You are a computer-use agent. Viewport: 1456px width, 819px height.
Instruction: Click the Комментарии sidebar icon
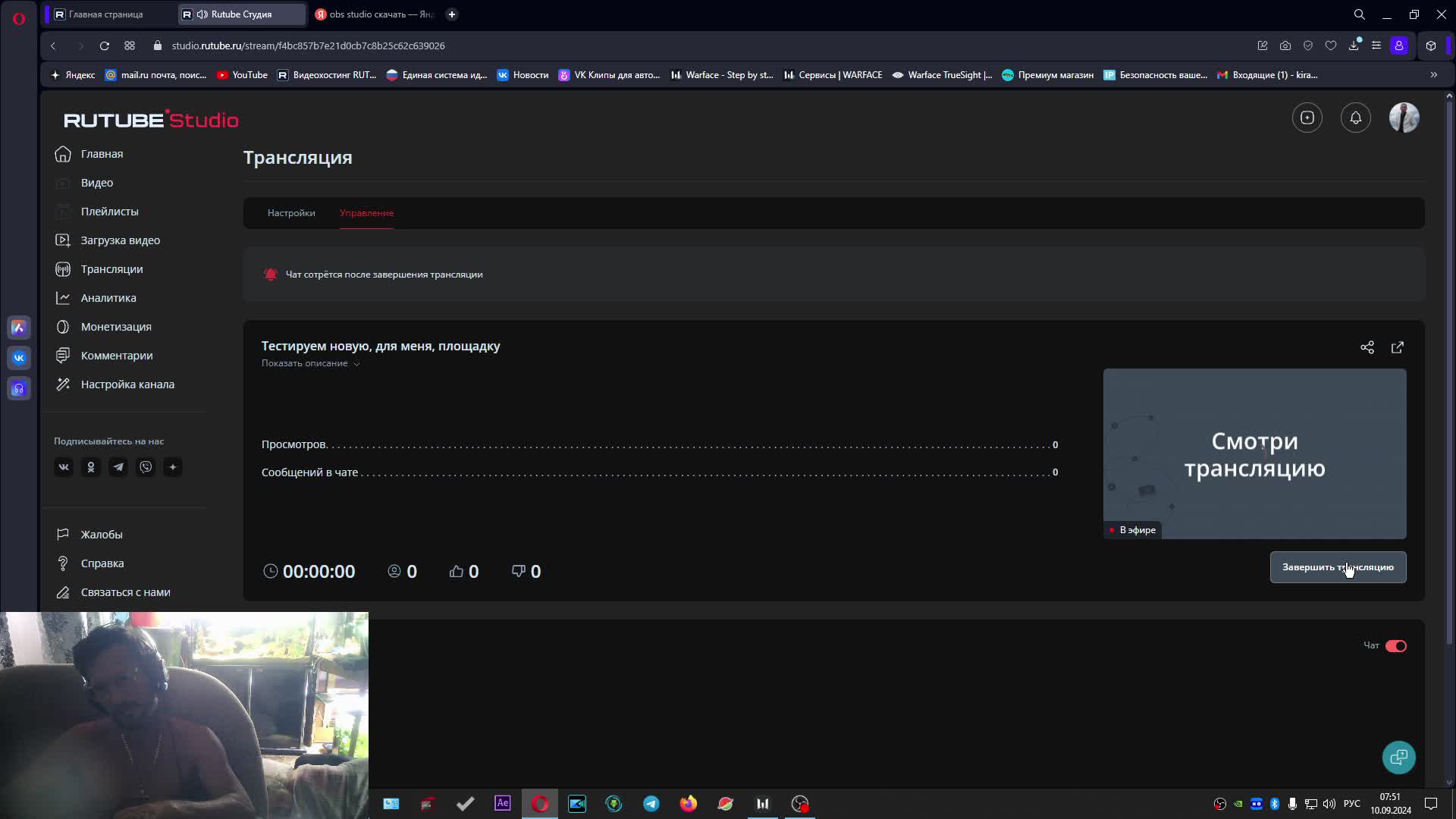(63, 355)
